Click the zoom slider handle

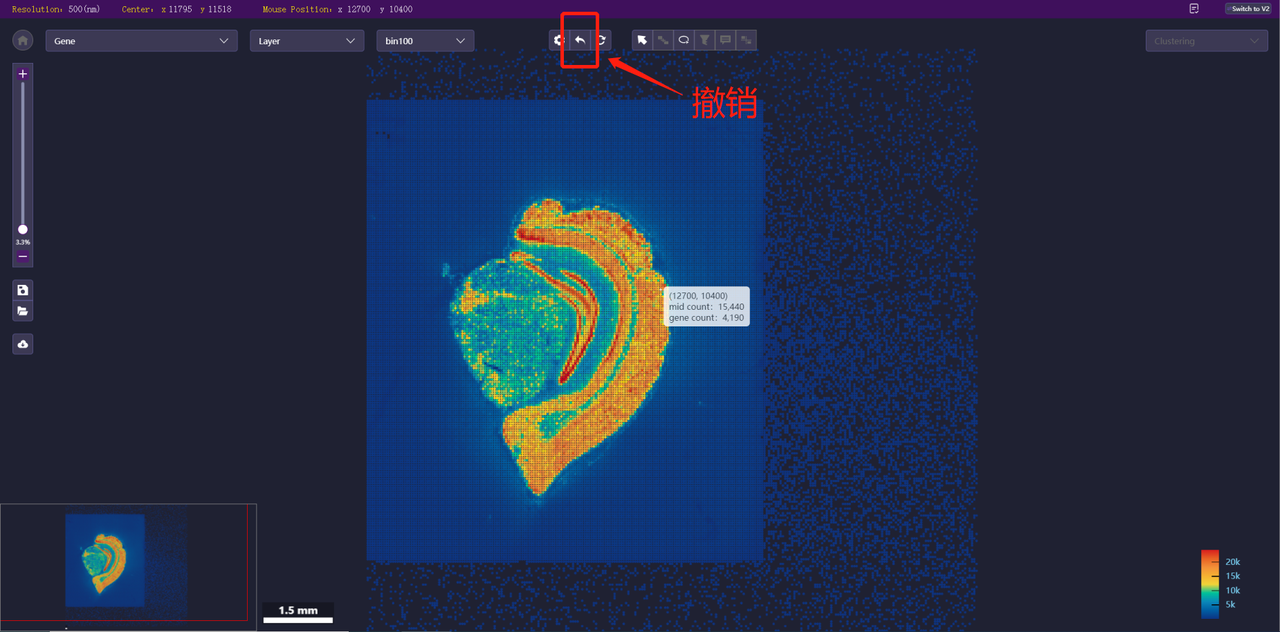coord(23,229)
